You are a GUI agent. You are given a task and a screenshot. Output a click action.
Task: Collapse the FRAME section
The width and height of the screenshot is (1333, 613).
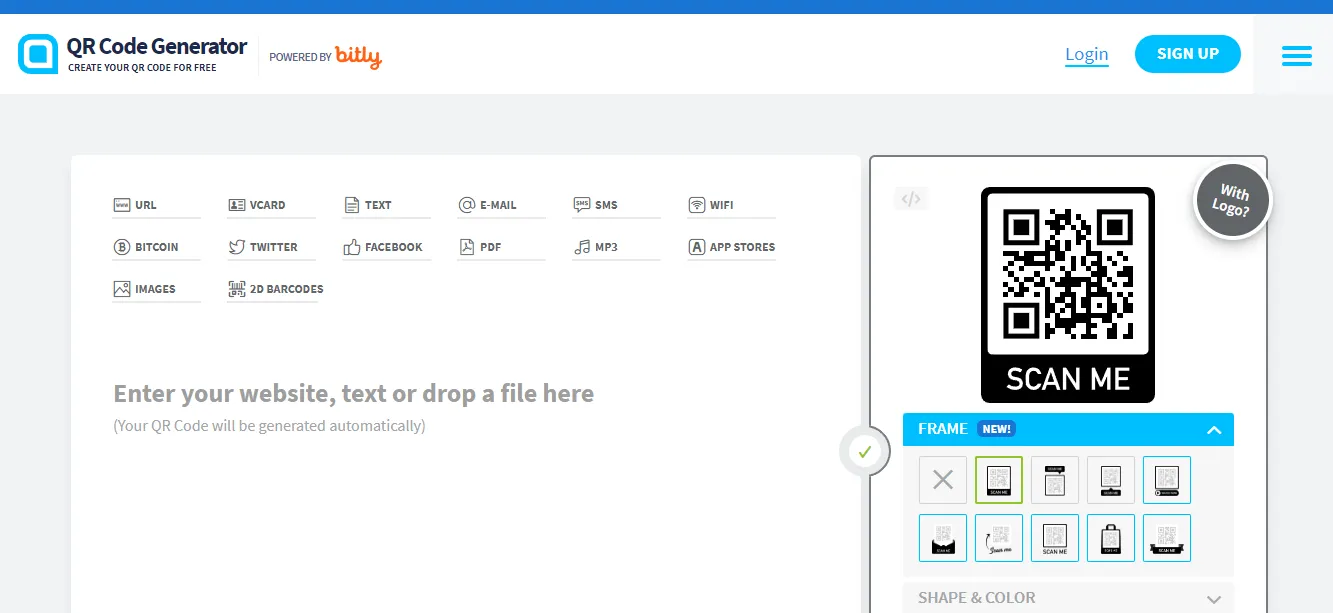1213,430
